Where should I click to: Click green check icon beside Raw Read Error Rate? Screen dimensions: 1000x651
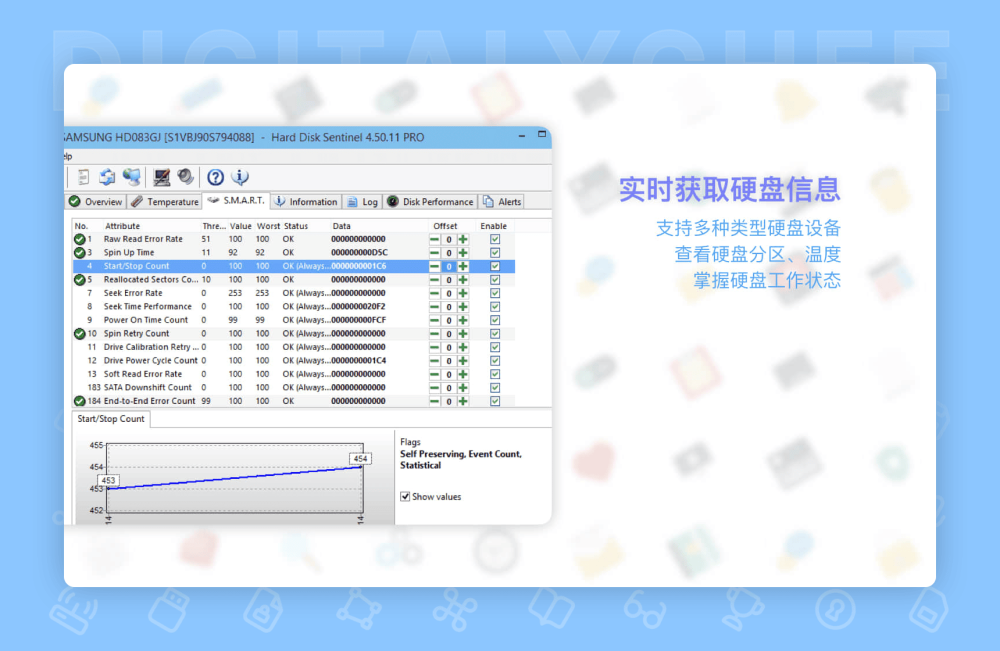80,239
